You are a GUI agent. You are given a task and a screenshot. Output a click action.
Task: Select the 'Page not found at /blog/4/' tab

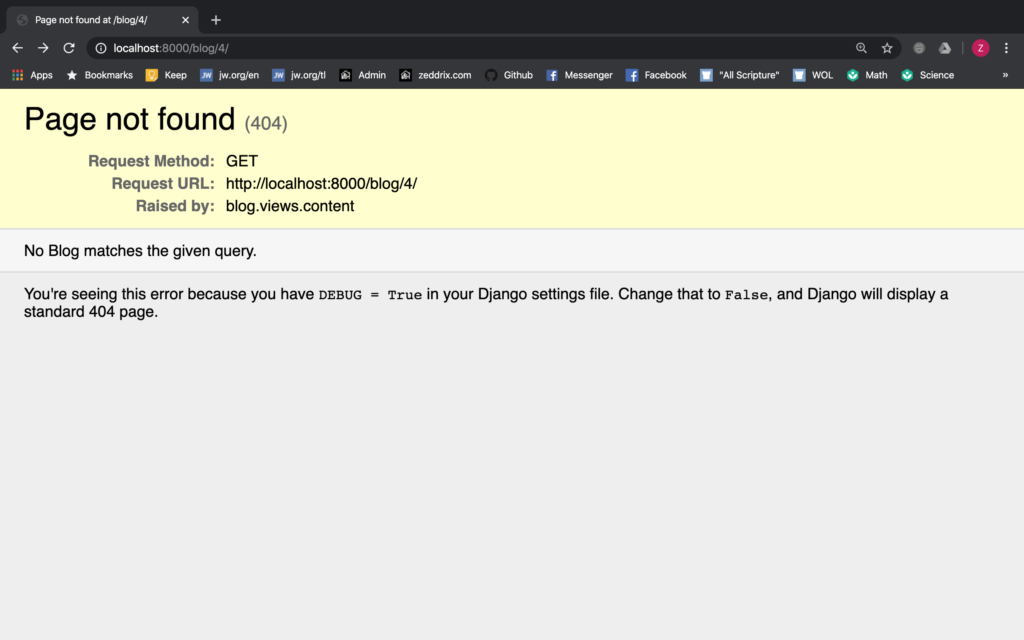(x=103, y=20)
